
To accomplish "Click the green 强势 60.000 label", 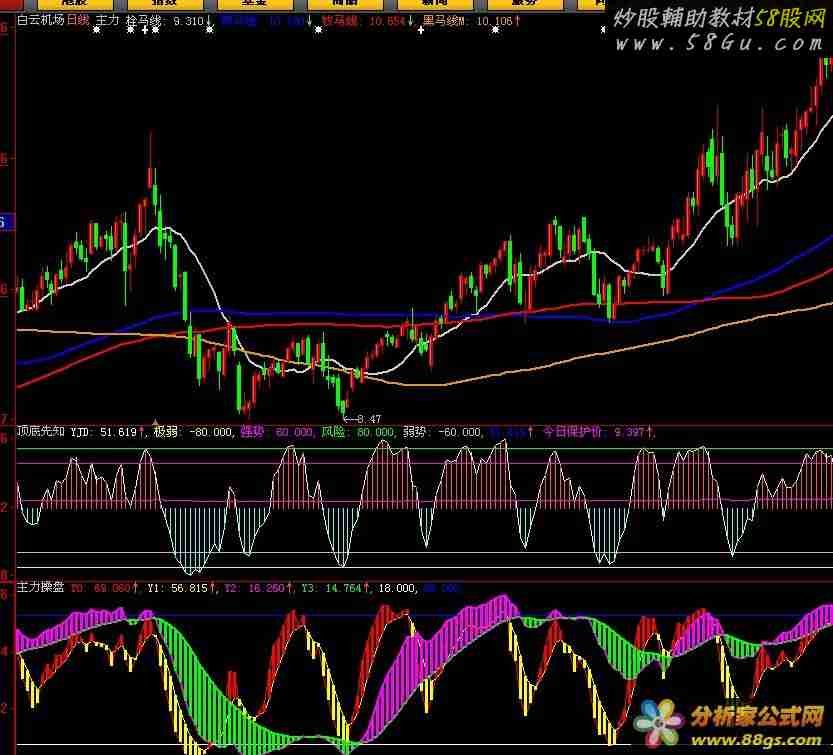I will point(277,433).
